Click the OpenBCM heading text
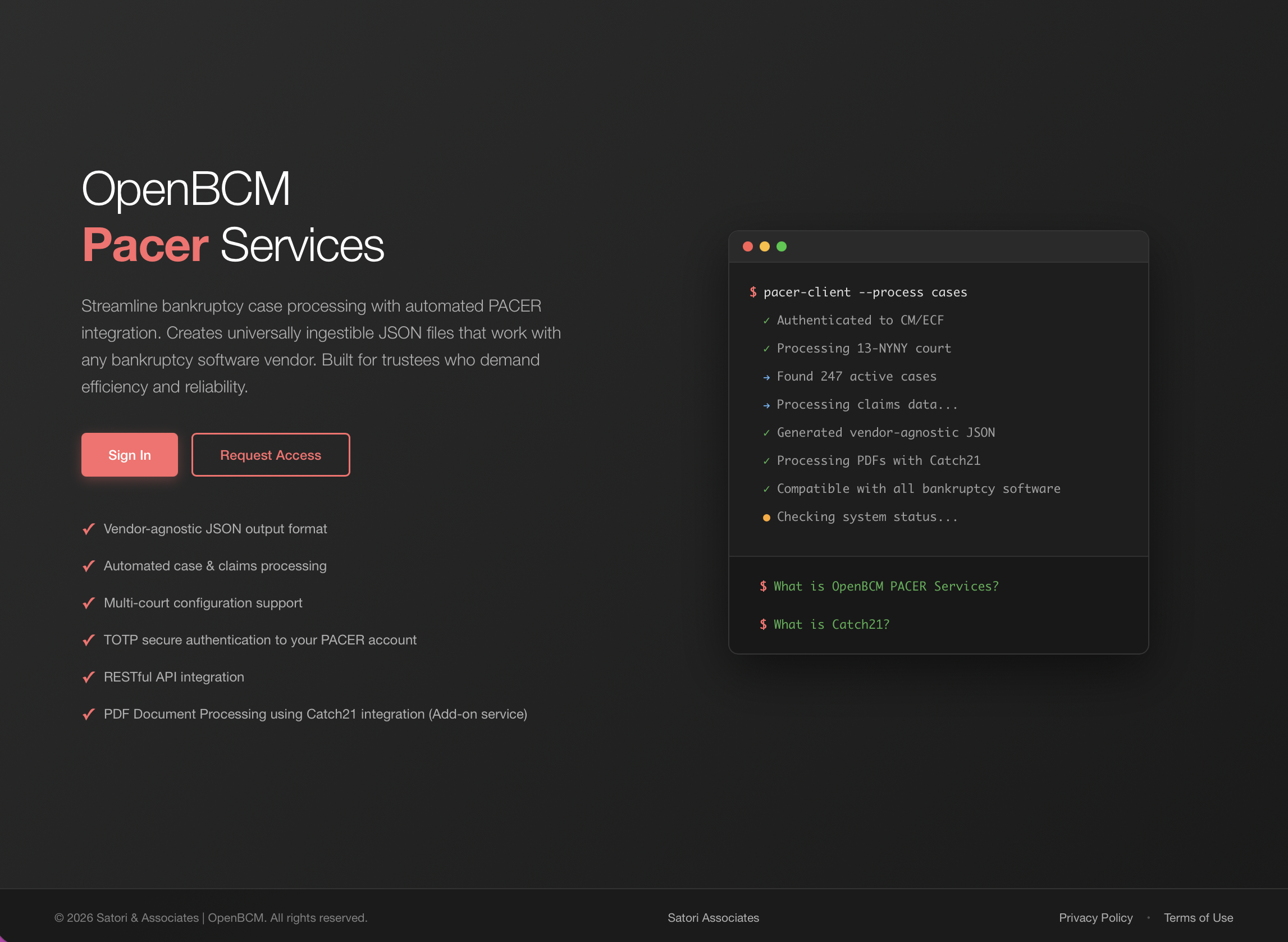 click(x=186, y=189)
